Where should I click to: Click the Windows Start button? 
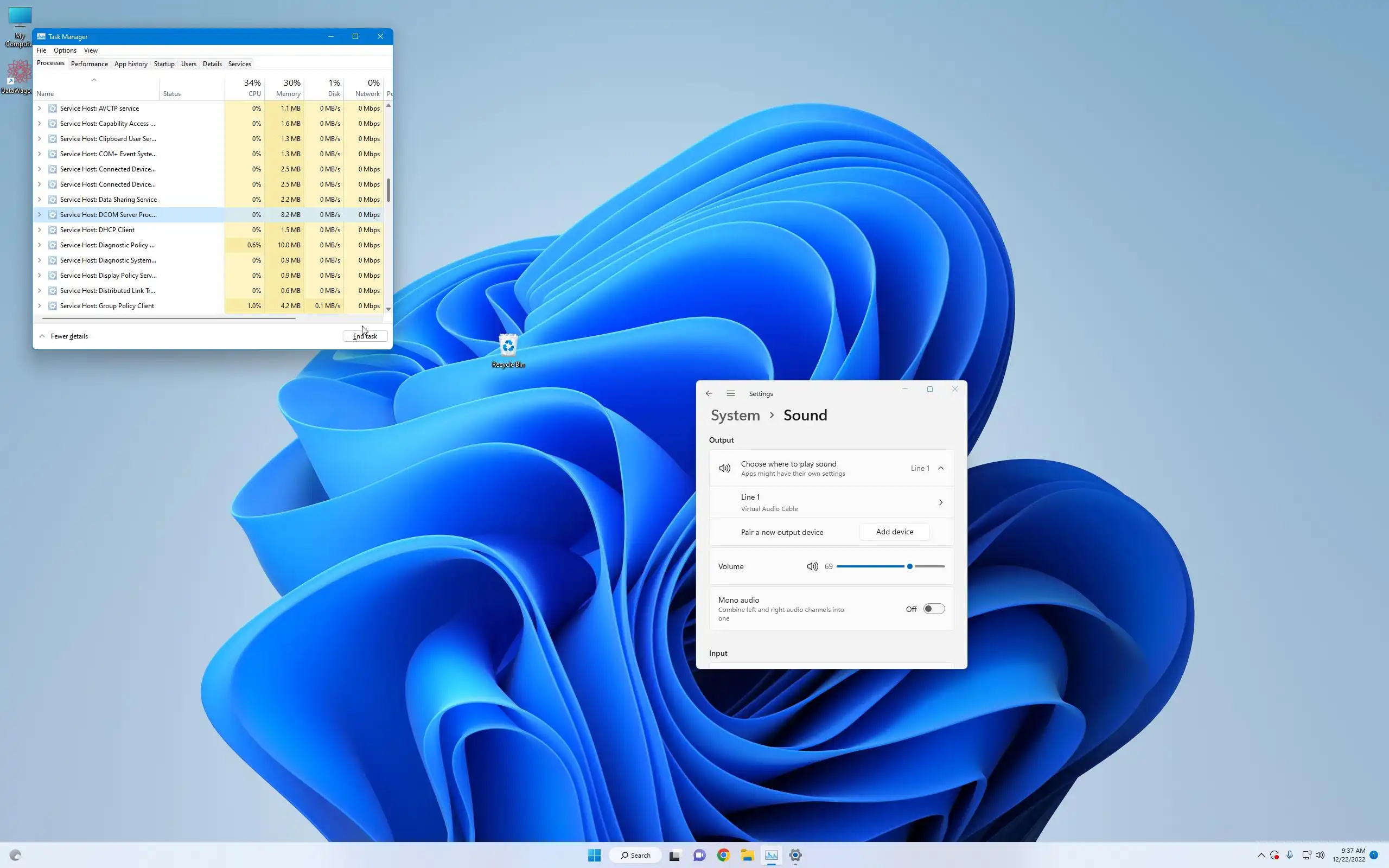pyautogui.click(x=594, y=855)
